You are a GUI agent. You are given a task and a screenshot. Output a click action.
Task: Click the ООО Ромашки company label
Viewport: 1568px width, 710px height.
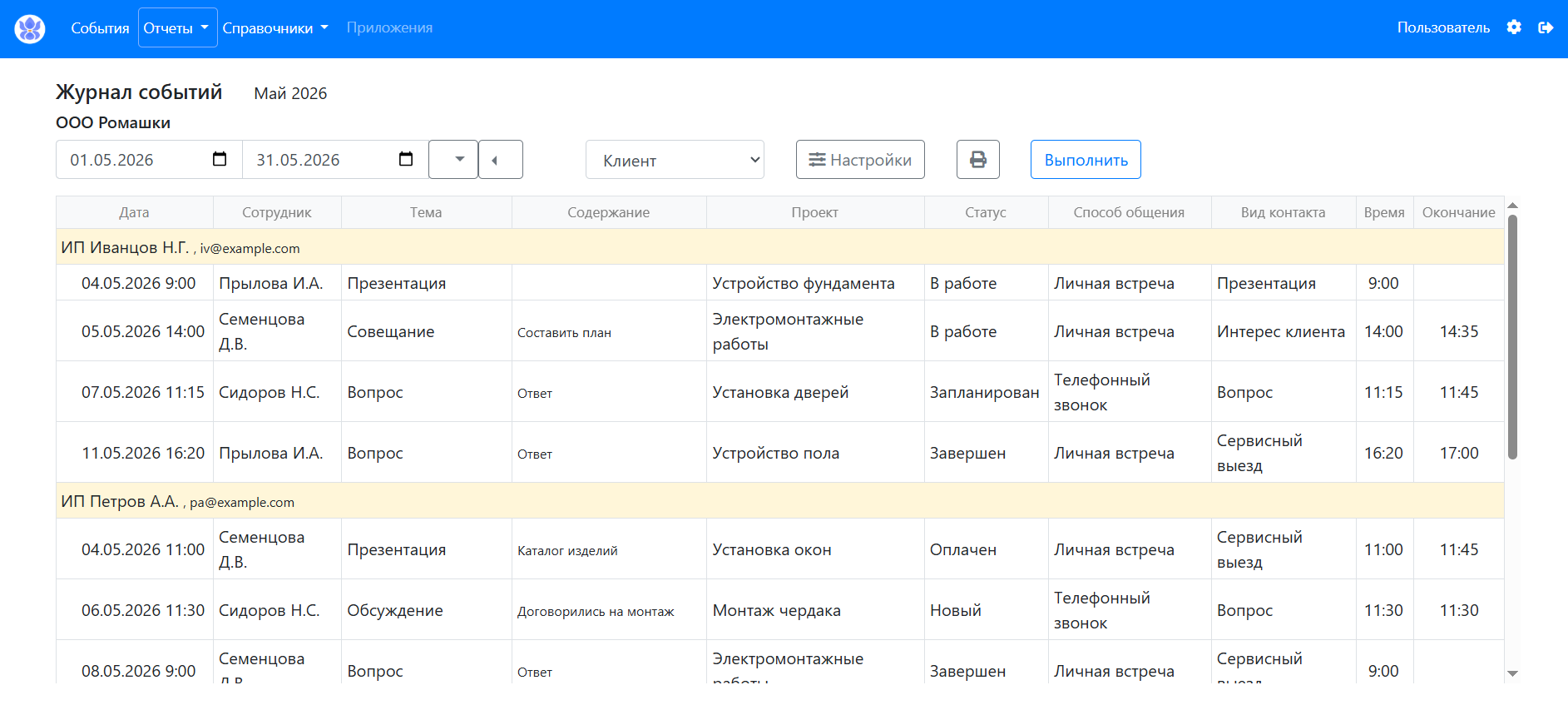click(113, 122)
